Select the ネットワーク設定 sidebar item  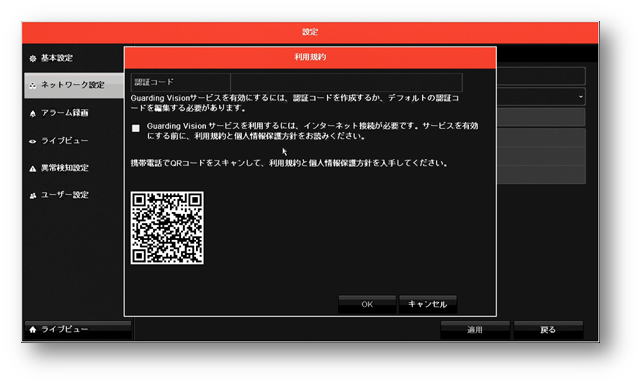coord(74,85)
